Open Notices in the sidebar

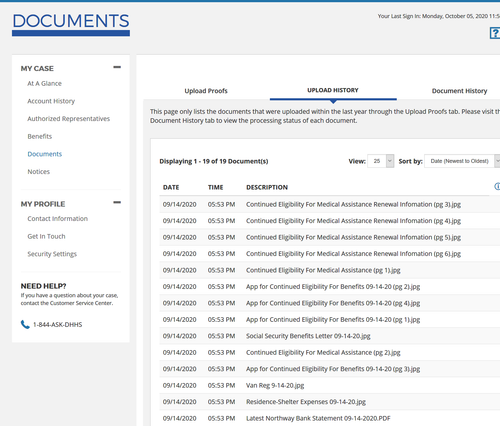tap(39, 172)
